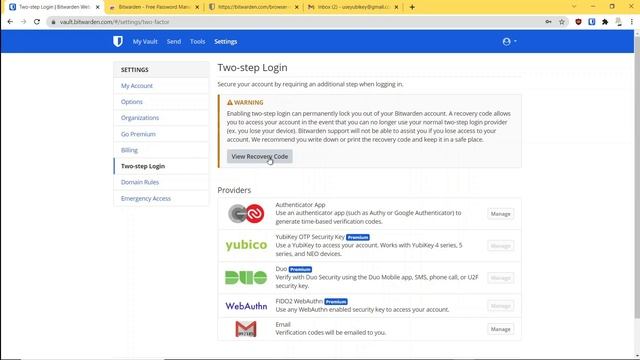Open Domain Rules settings

[x=140, y=182]
